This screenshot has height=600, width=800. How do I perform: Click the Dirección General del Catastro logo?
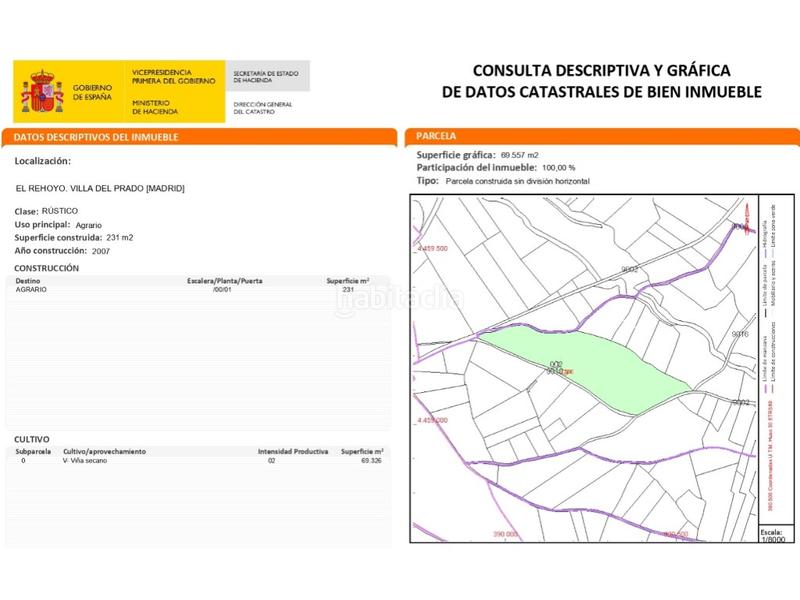[x=263, y=107]
